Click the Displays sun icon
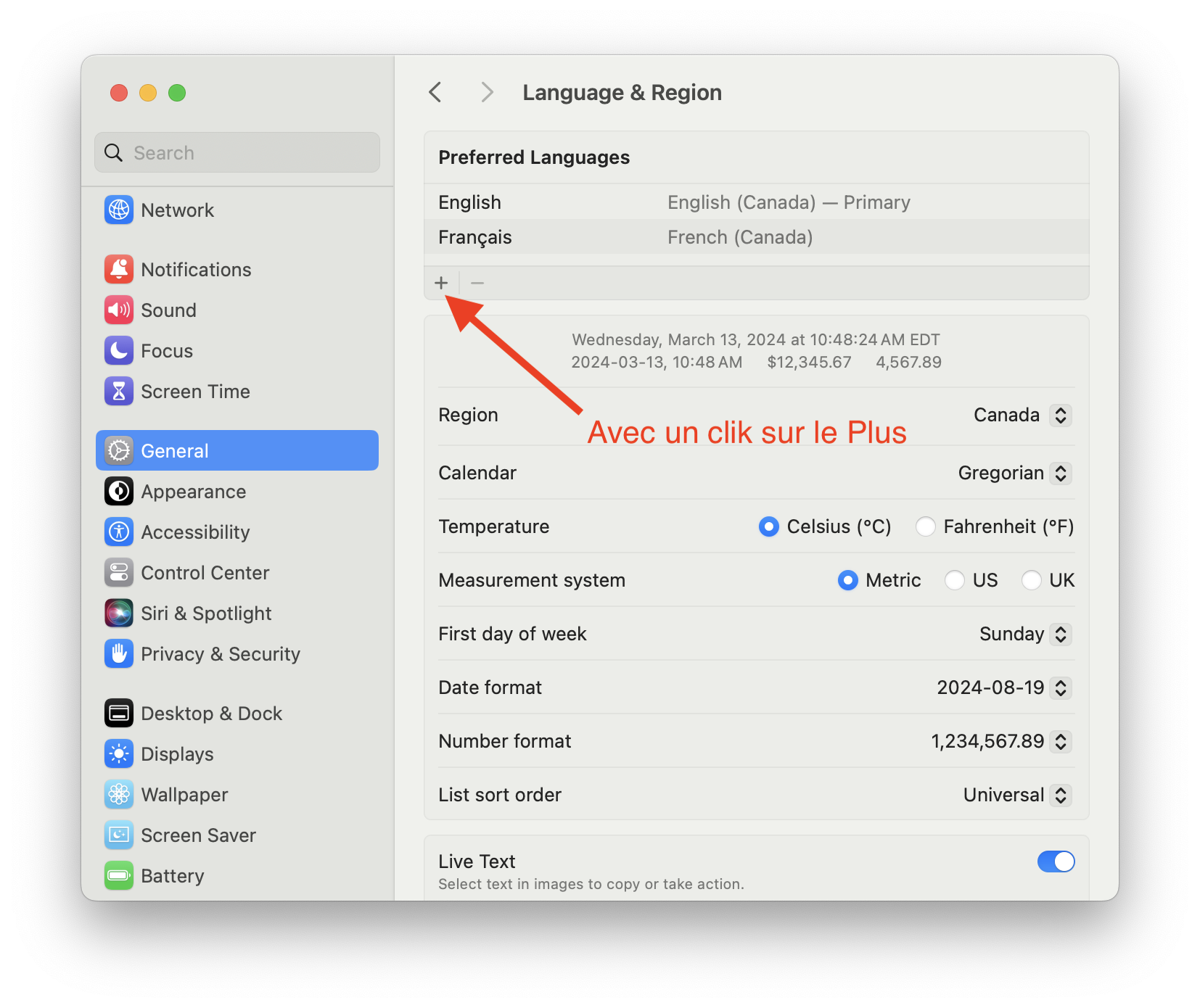1200x1008 pixels. point(119,754)
